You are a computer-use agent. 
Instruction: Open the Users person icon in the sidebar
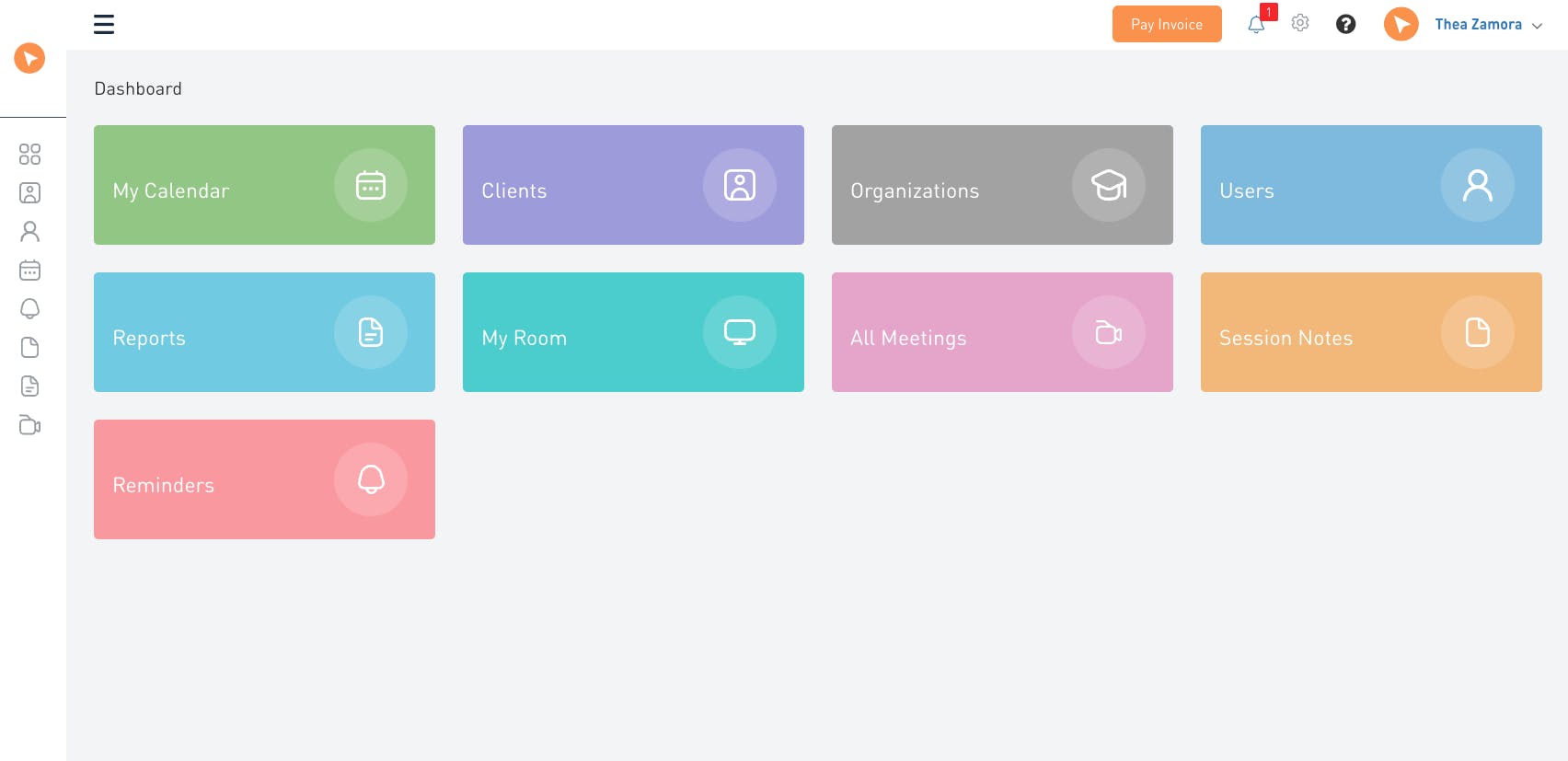click(x=29, y=231)
